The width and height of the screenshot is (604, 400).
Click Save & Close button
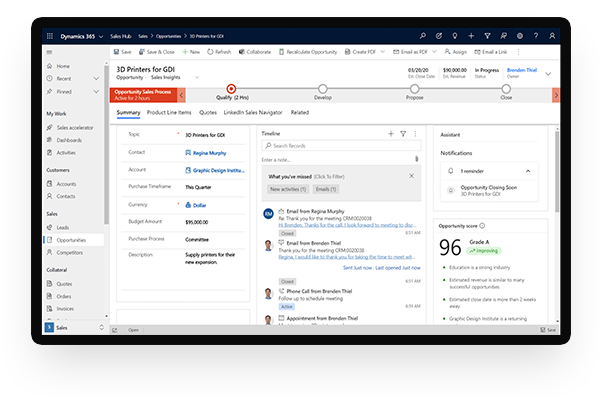(x=157, y=52)
